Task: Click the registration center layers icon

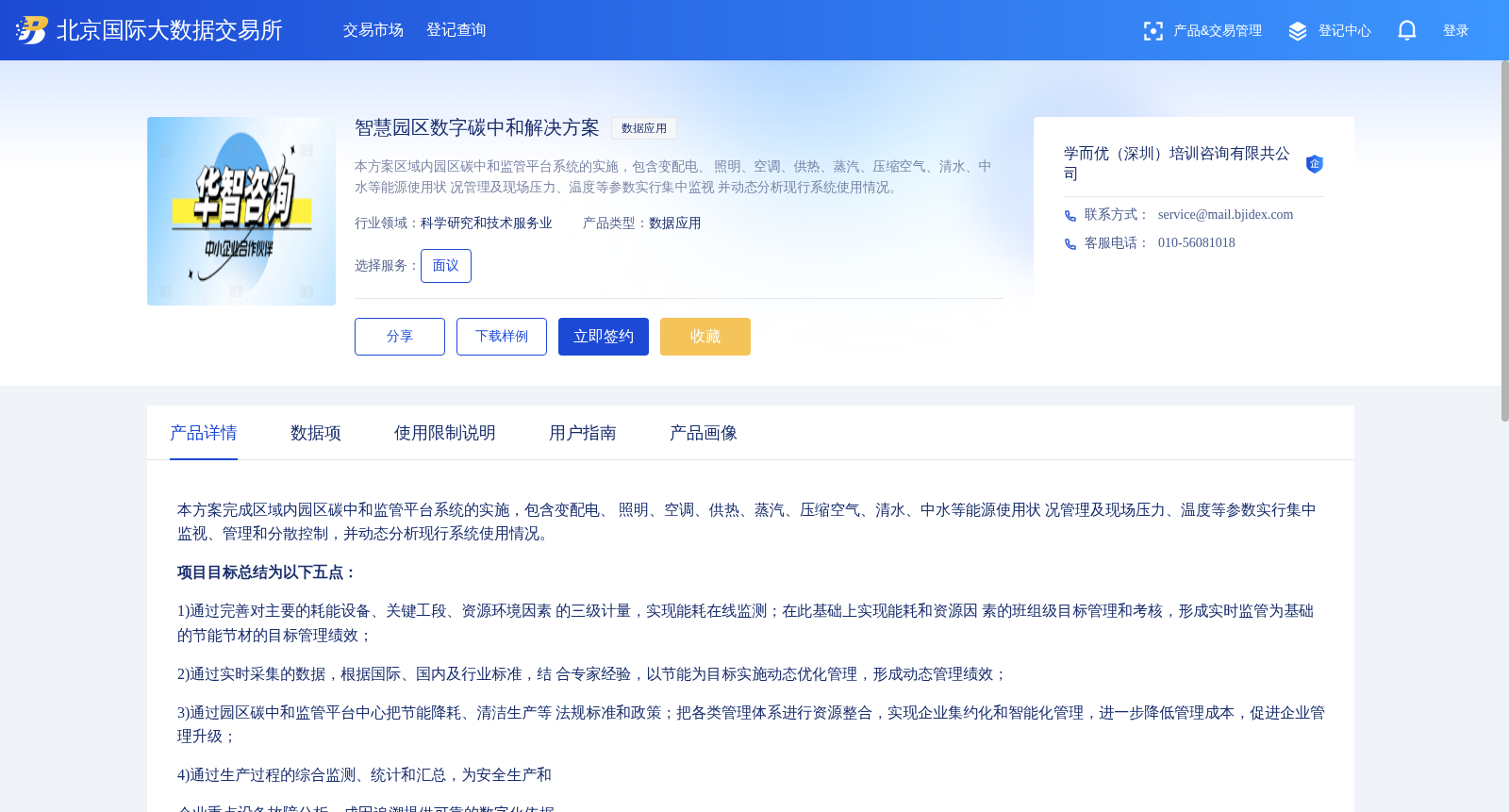Action: (x=1298, y=31)
